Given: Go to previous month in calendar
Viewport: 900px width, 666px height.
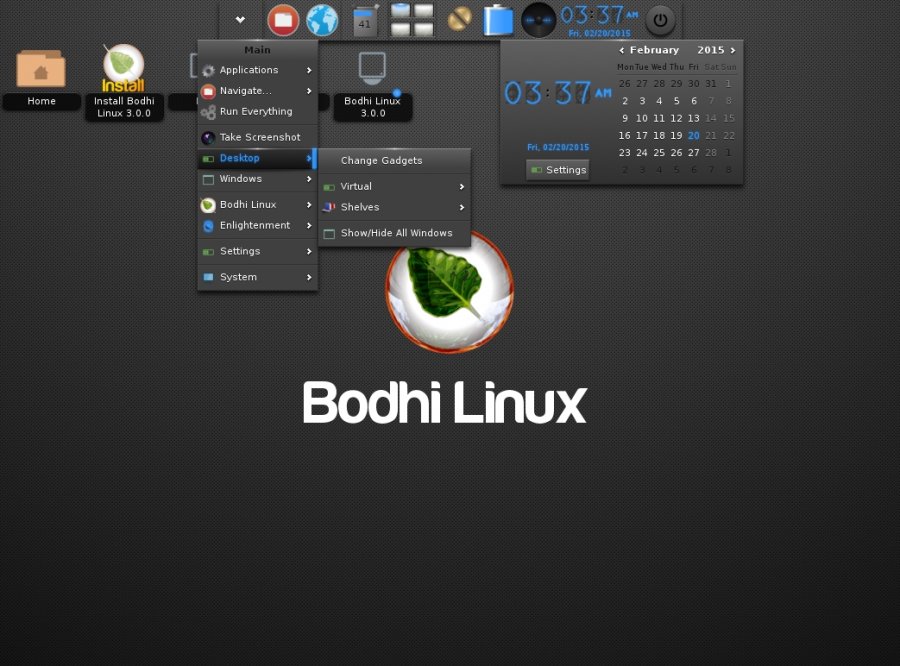Looking at the screenshot, I should [x=622, y=51].
